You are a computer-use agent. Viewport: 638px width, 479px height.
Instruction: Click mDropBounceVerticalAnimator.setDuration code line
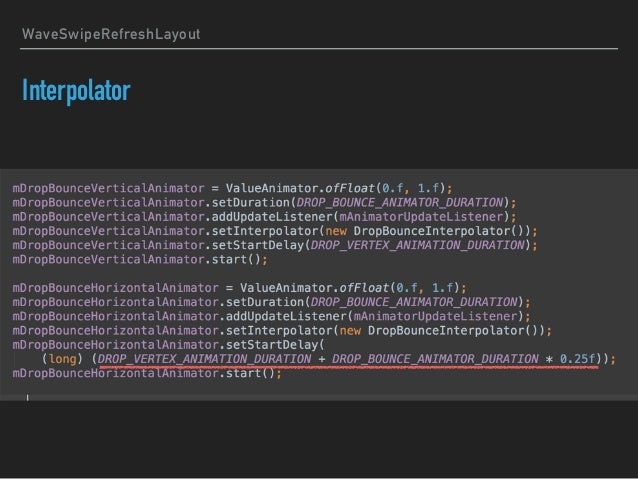[264, 203]
